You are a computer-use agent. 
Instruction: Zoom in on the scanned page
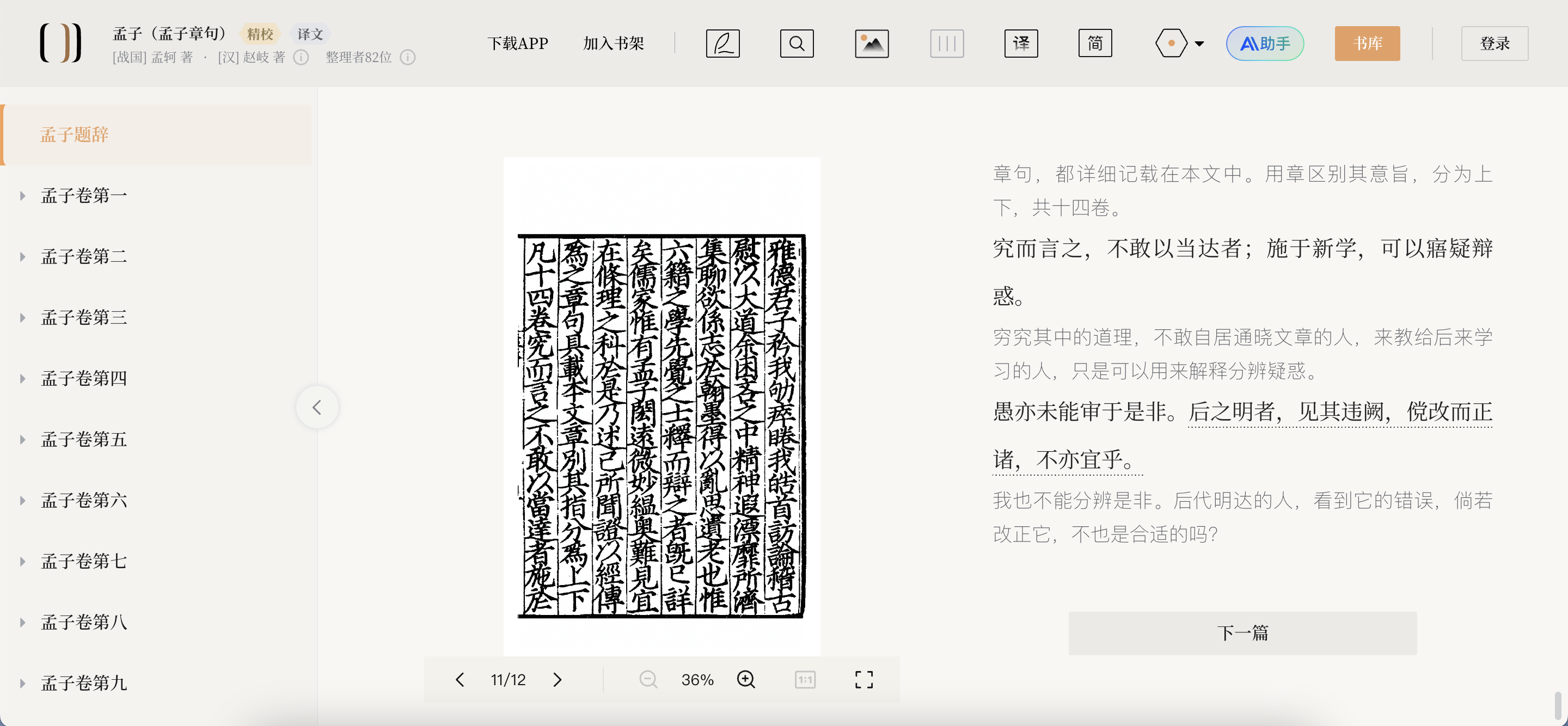pos(746,679)
